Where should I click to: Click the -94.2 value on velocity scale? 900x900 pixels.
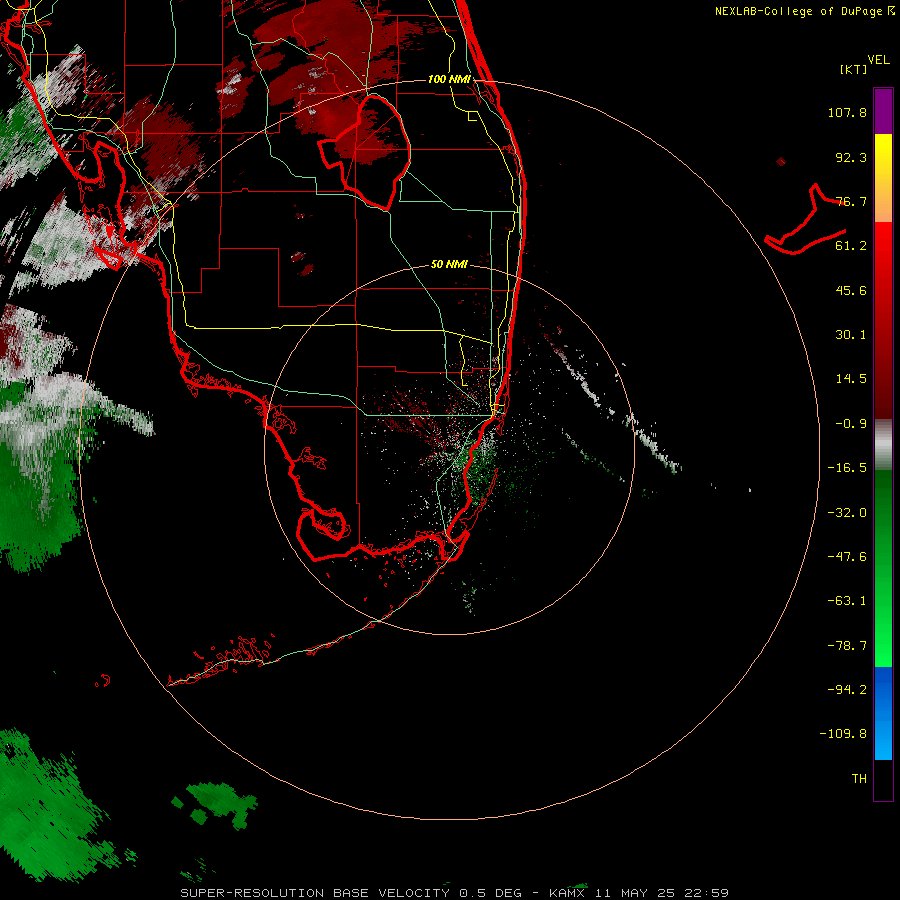847,689
